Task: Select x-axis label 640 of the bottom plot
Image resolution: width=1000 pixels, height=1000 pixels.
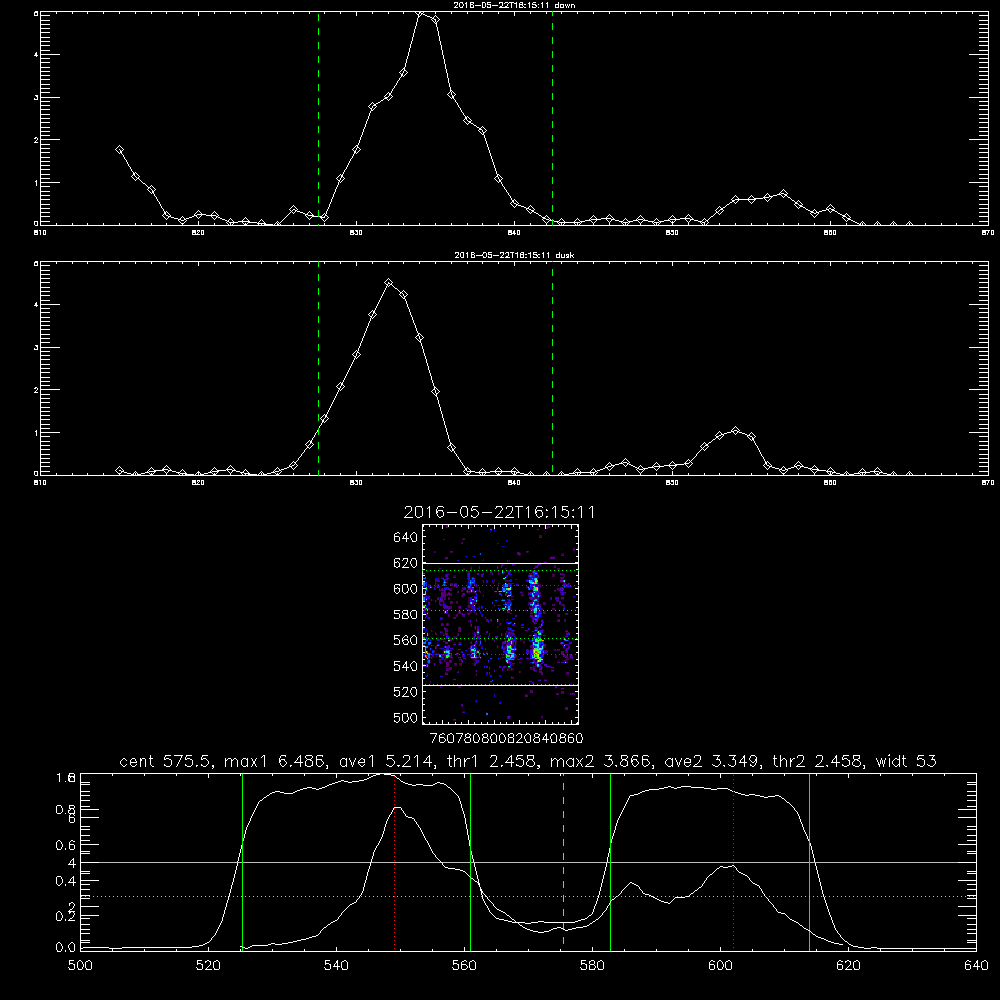Action: 976,965
